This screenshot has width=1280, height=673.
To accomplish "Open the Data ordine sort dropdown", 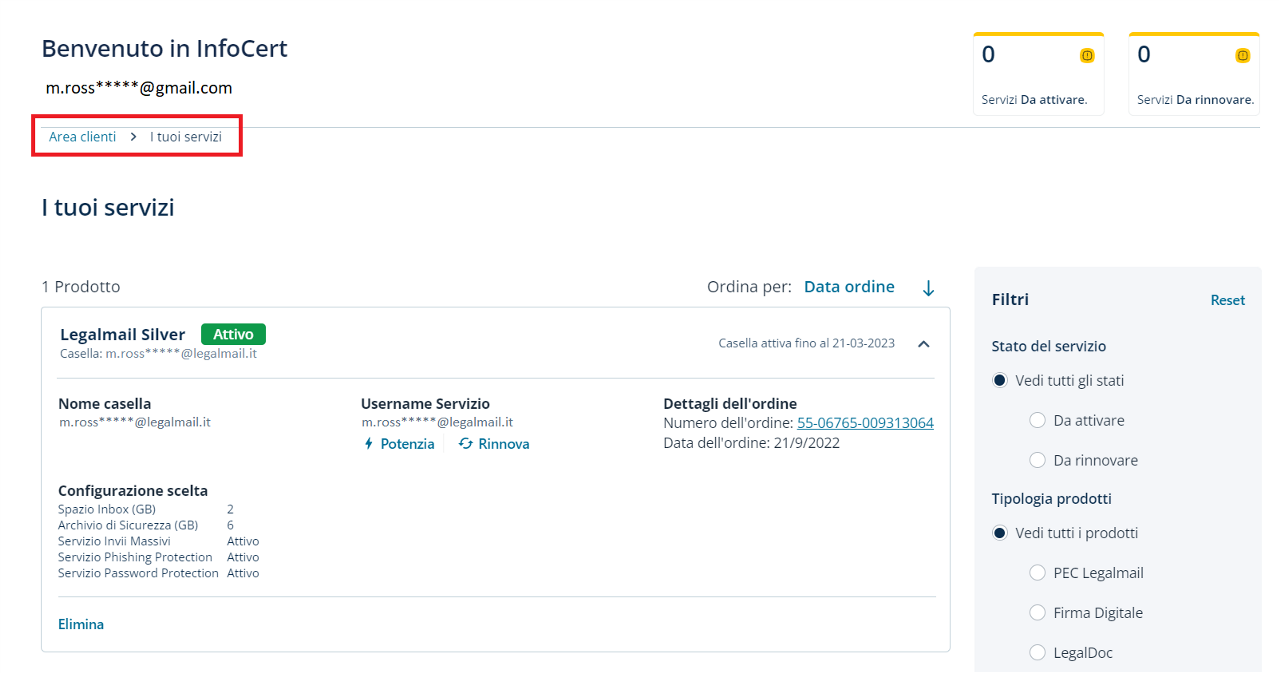I will point(849,287).
